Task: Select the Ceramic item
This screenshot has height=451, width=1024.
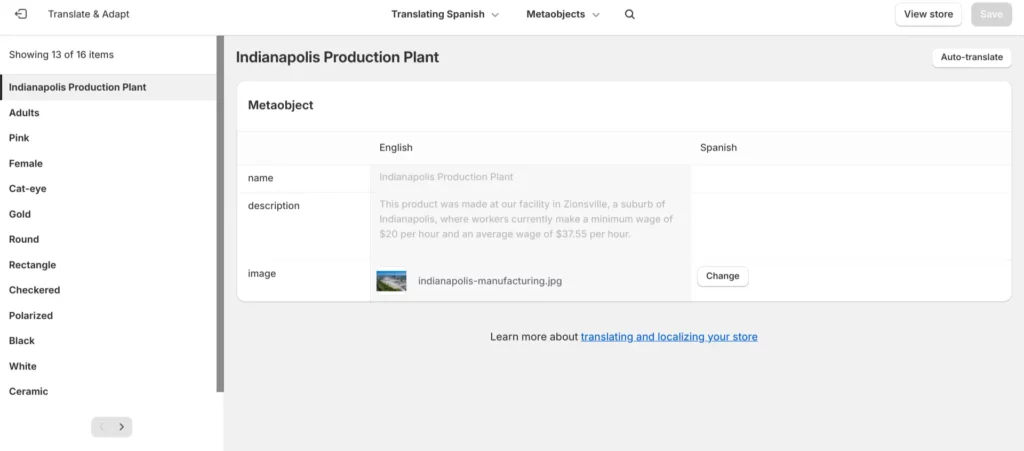Action: click(108, 392)
